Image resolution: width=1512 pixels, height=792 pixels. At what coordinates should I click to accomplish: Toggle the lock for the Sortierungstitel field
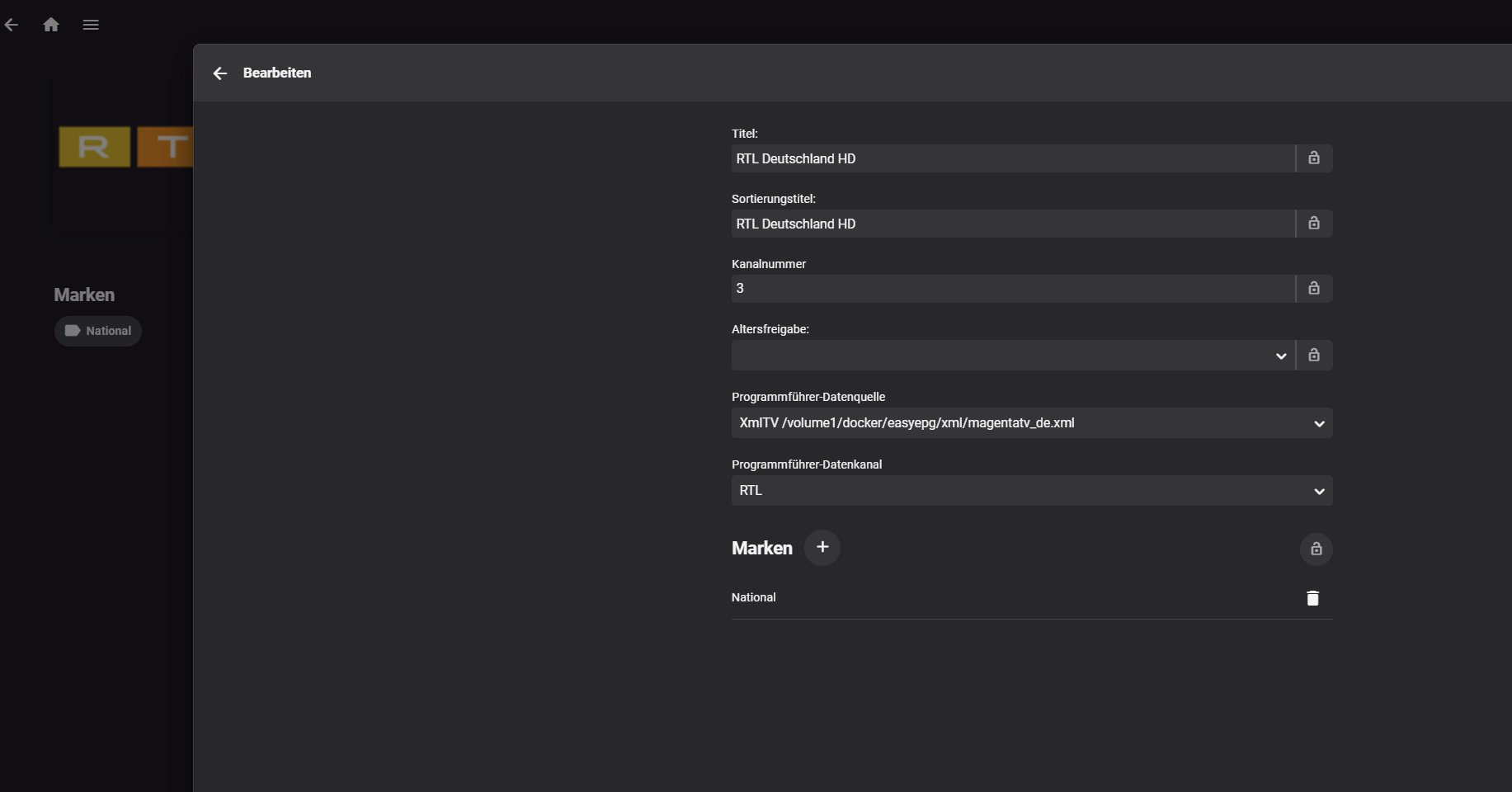point(1314,224)
